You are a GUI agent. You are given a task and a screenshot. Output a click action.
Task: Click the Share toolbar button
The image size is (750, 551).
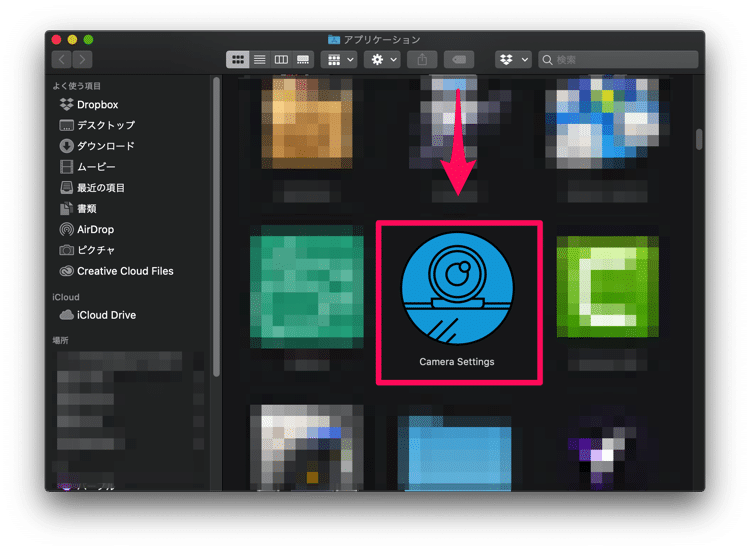pos(422,59)
